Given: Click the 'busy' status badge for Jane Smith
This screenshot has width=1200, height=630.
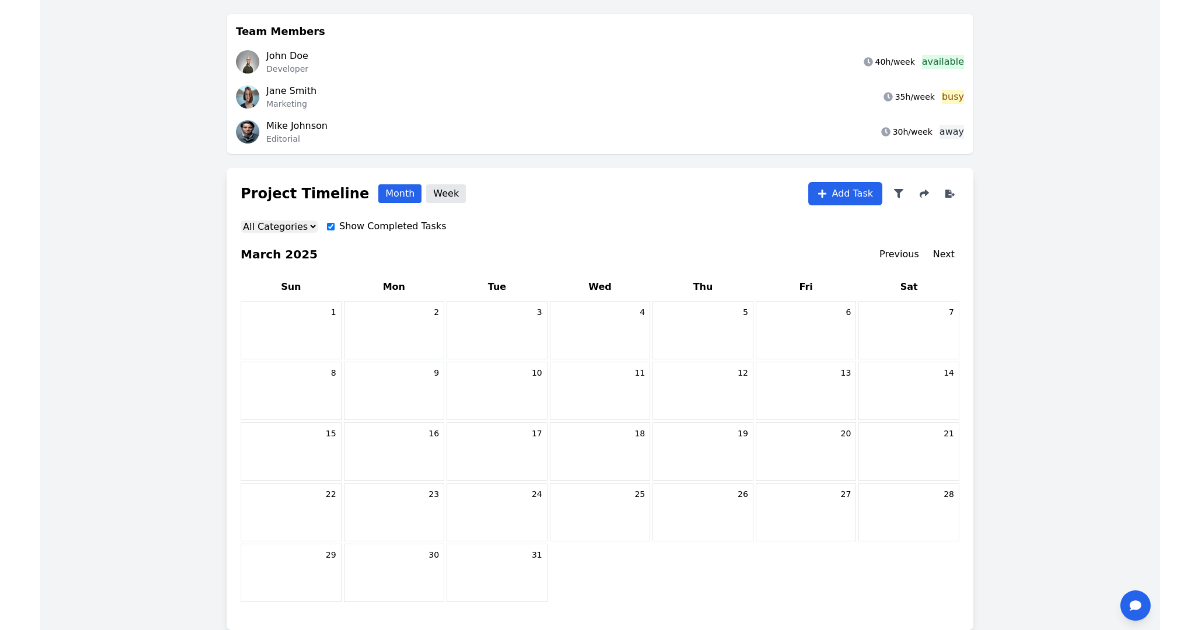Looking at the screenshot, I should click(x=952, y=96).
